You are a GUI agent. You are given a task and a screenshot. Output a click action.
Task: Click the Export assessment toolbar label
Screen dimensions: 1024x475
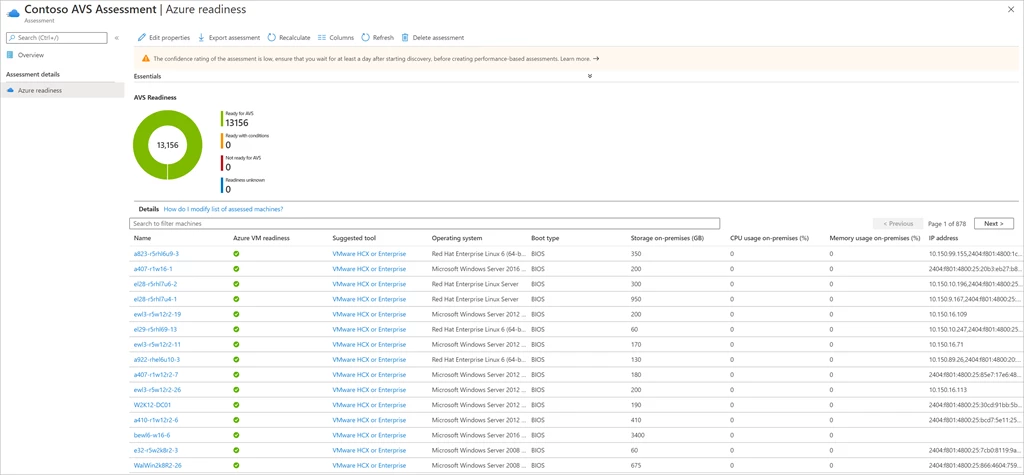pyautogui.click(x=234, y=38)
